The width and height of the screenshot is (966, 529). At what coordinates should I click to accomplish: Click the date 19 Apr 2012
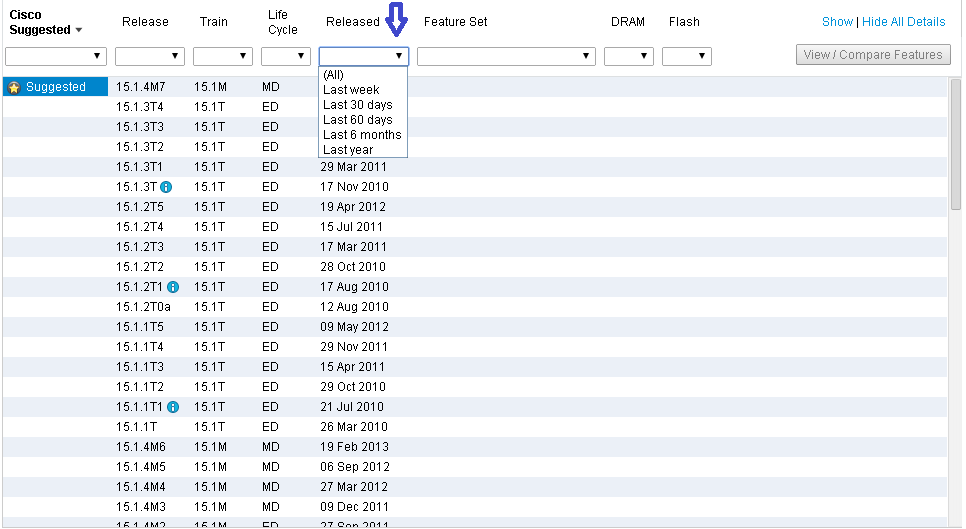click(353, 207)
